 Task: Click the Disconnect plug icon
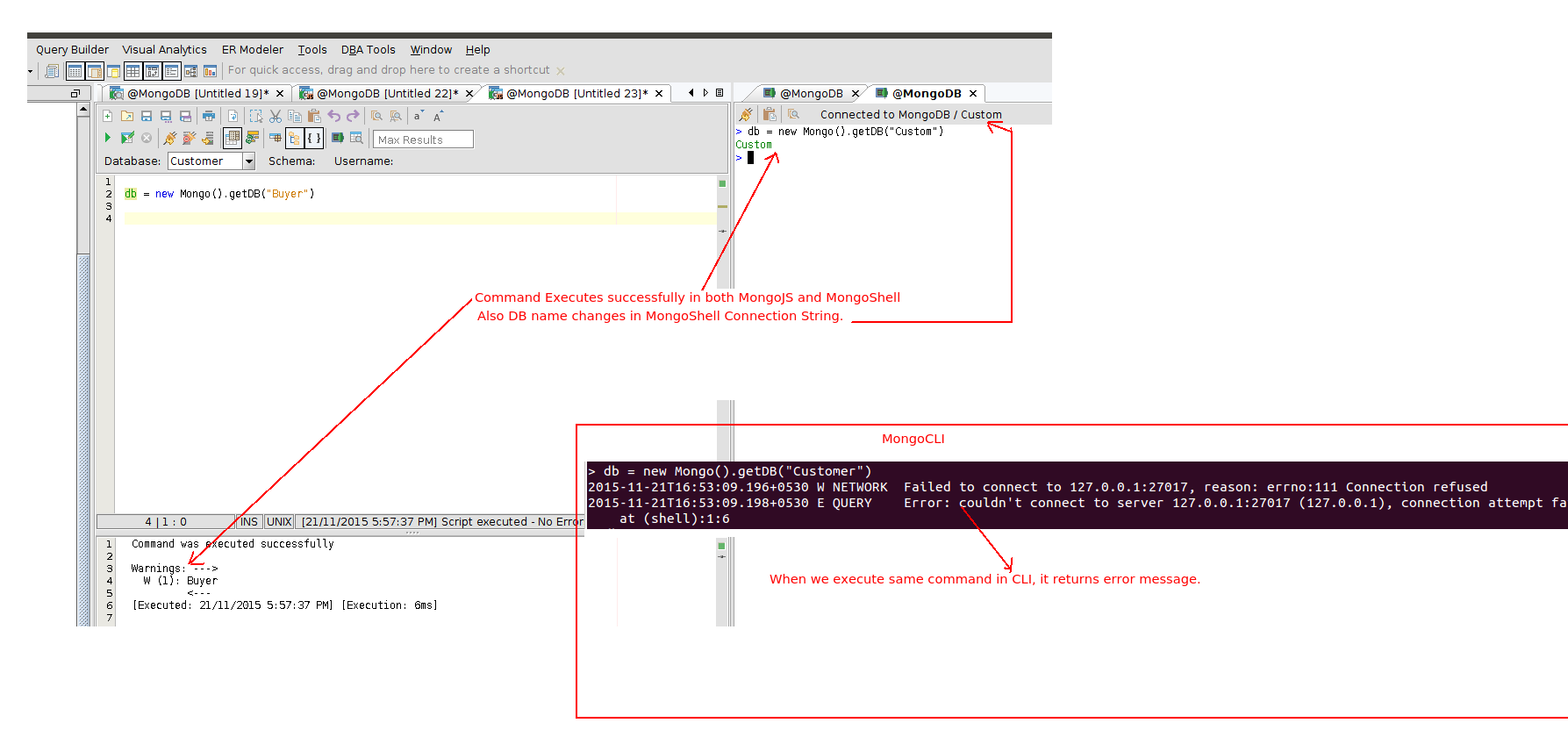[189, 138]
